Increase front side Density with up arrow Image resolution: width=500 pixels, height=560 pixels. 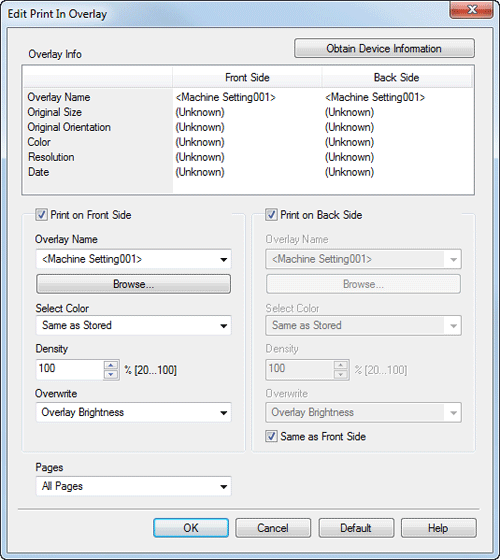[x=111, y=365]
